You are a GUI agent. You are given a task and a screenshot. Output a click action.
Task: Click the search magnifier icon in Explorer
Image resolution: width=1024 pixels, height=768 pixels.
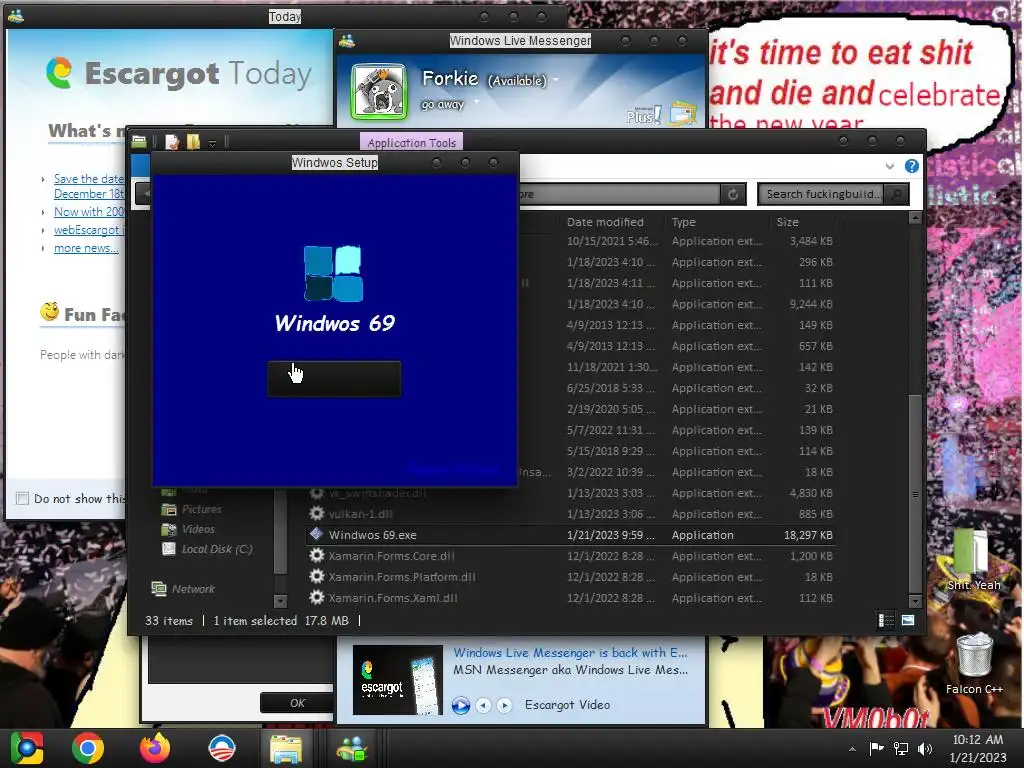click(x=897, y=194)
